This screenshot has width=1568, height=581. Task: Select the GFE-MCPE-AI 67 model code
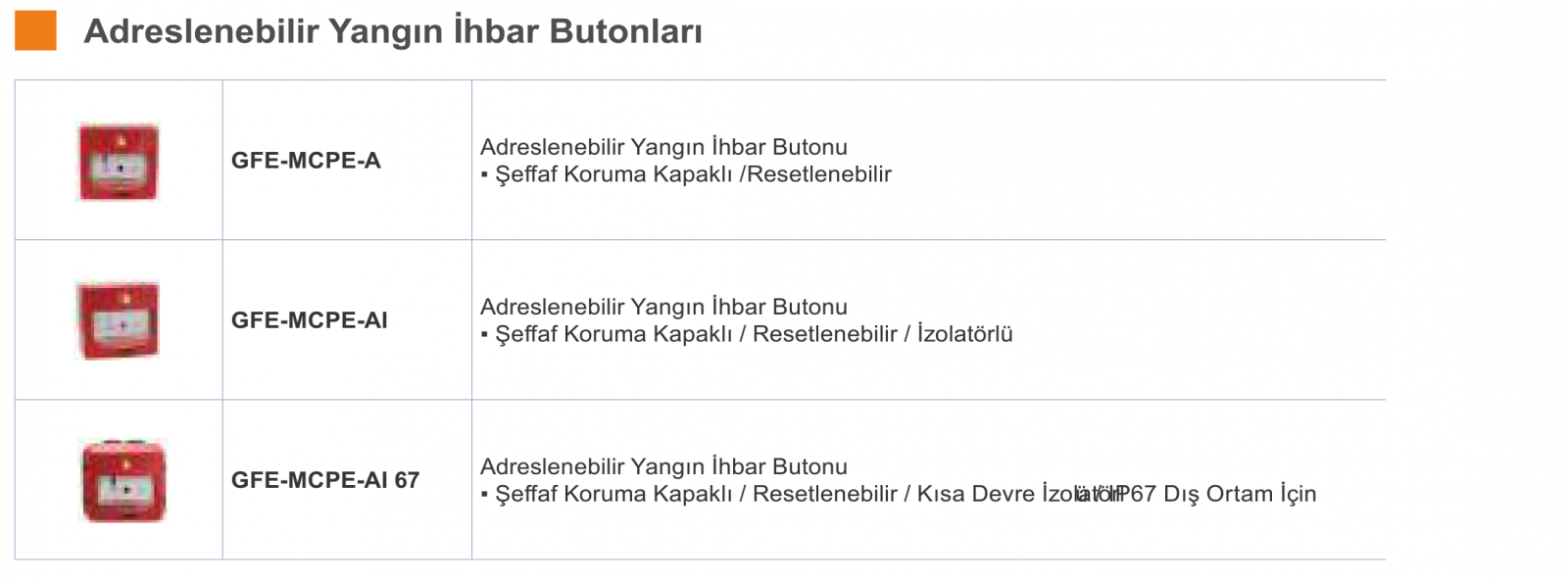tap(325, 480)
